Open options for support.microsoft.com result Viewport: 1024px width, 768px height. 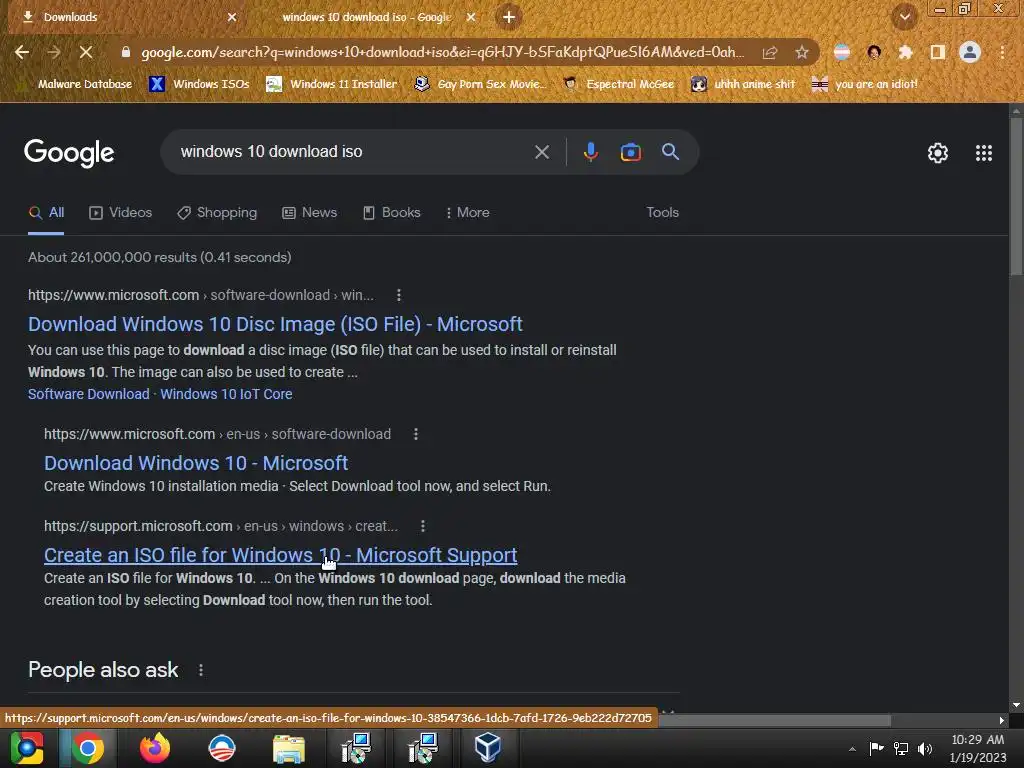[423, 526]
